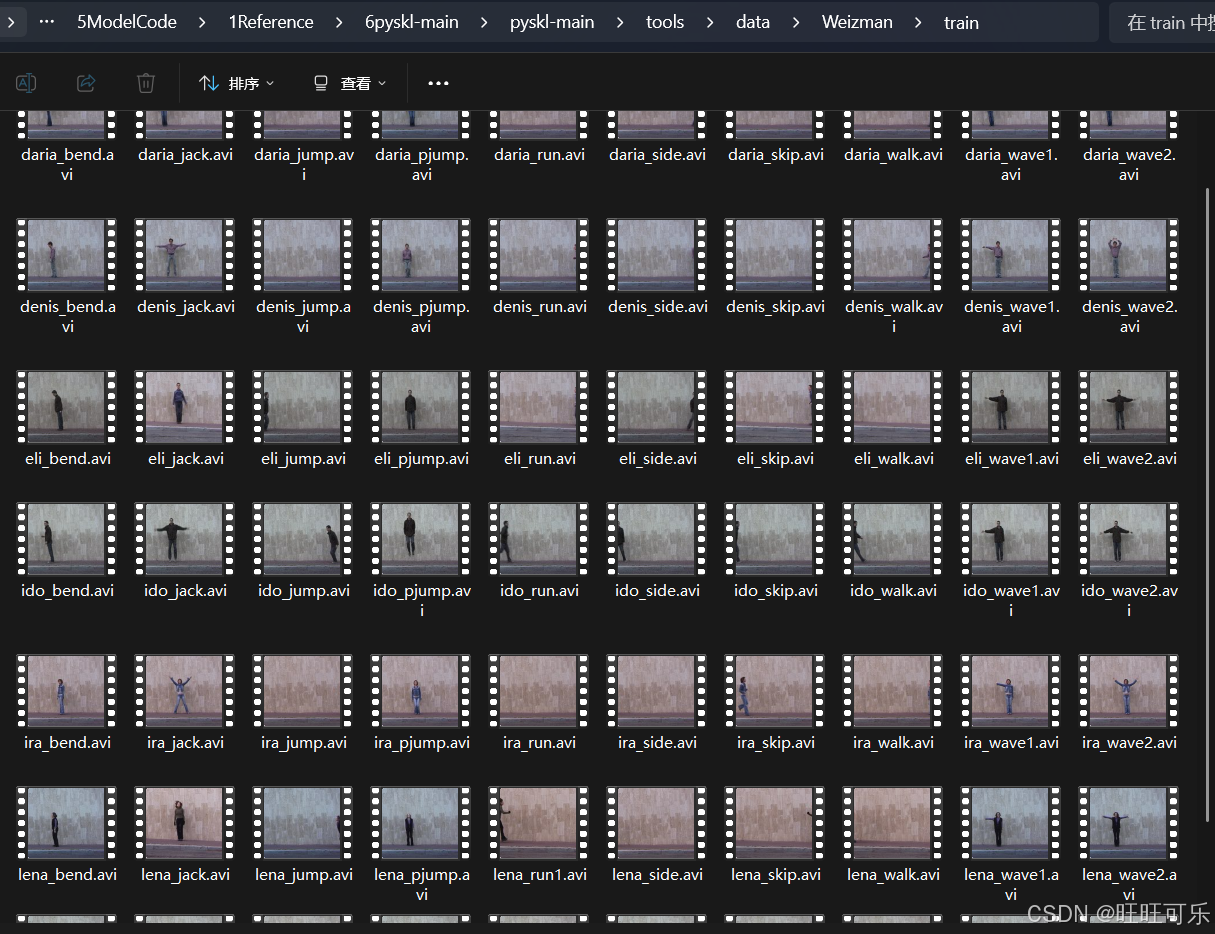Click the Share icon in the toolbar
Image resolution: width=1215 pixels, height=934 pixels.
[86, 83]
